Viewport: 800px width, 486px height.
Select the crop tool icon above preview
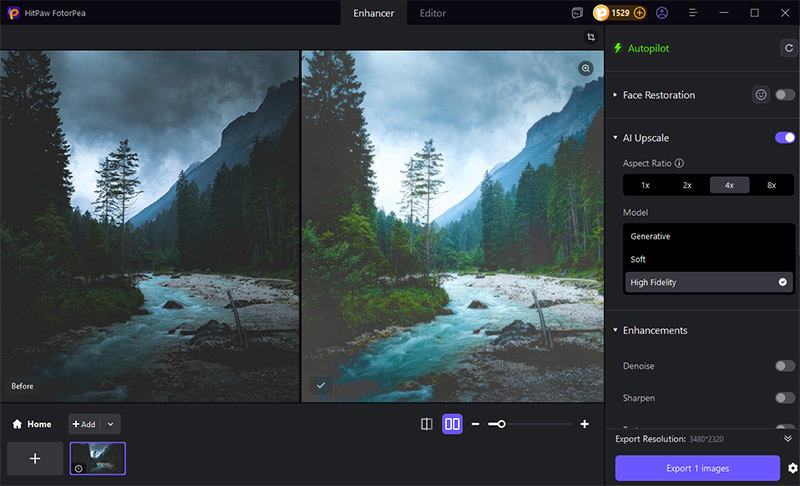click(x=591, y=37)
